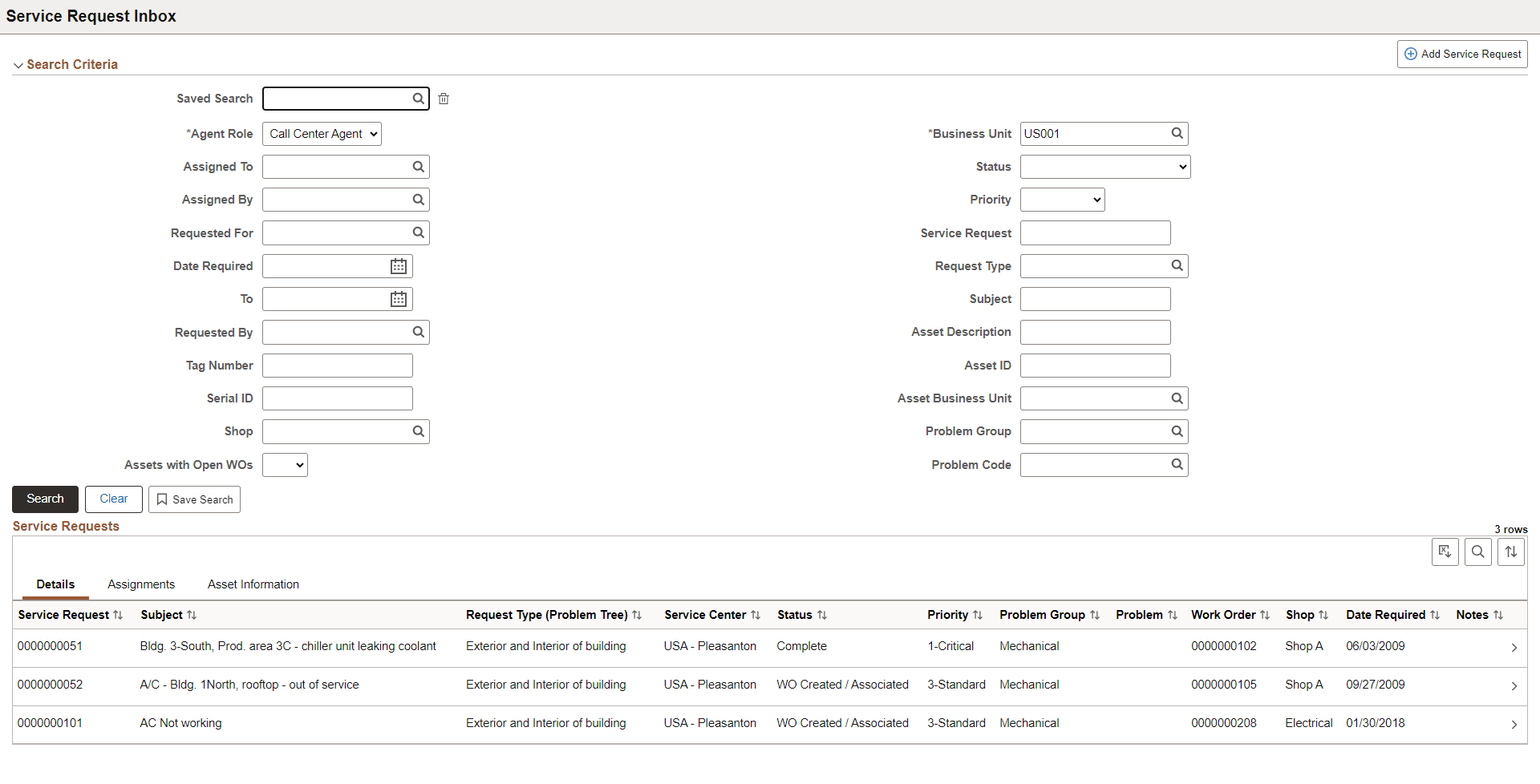
Task: Open the Status dropdown
Action: [1105, 167]
